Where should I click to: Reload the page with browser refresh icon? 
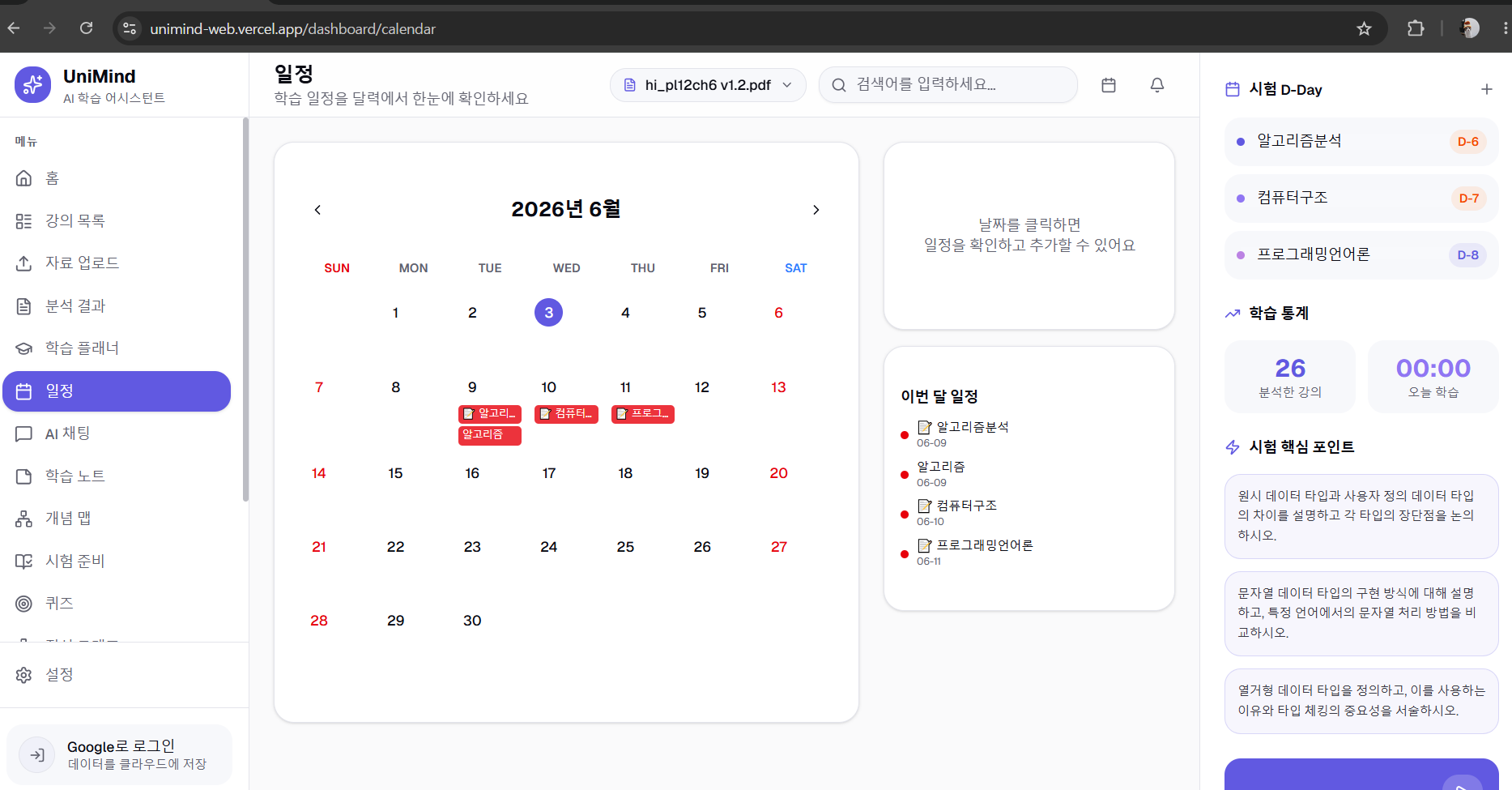tap(87, 28)
